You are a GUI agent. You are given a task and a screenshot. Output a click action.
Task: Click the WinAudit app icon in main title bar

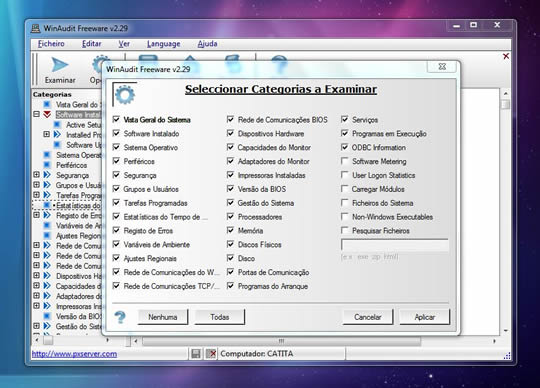click(x=36, y=28)
